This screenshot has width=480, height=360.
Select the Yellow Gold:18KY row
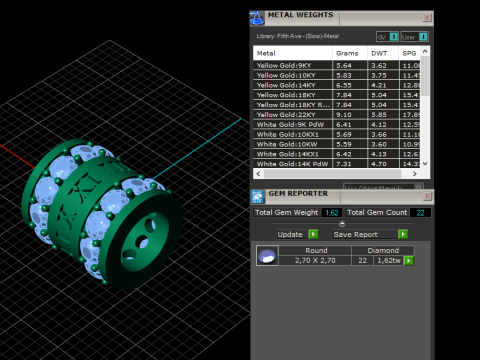click(336, 95)
